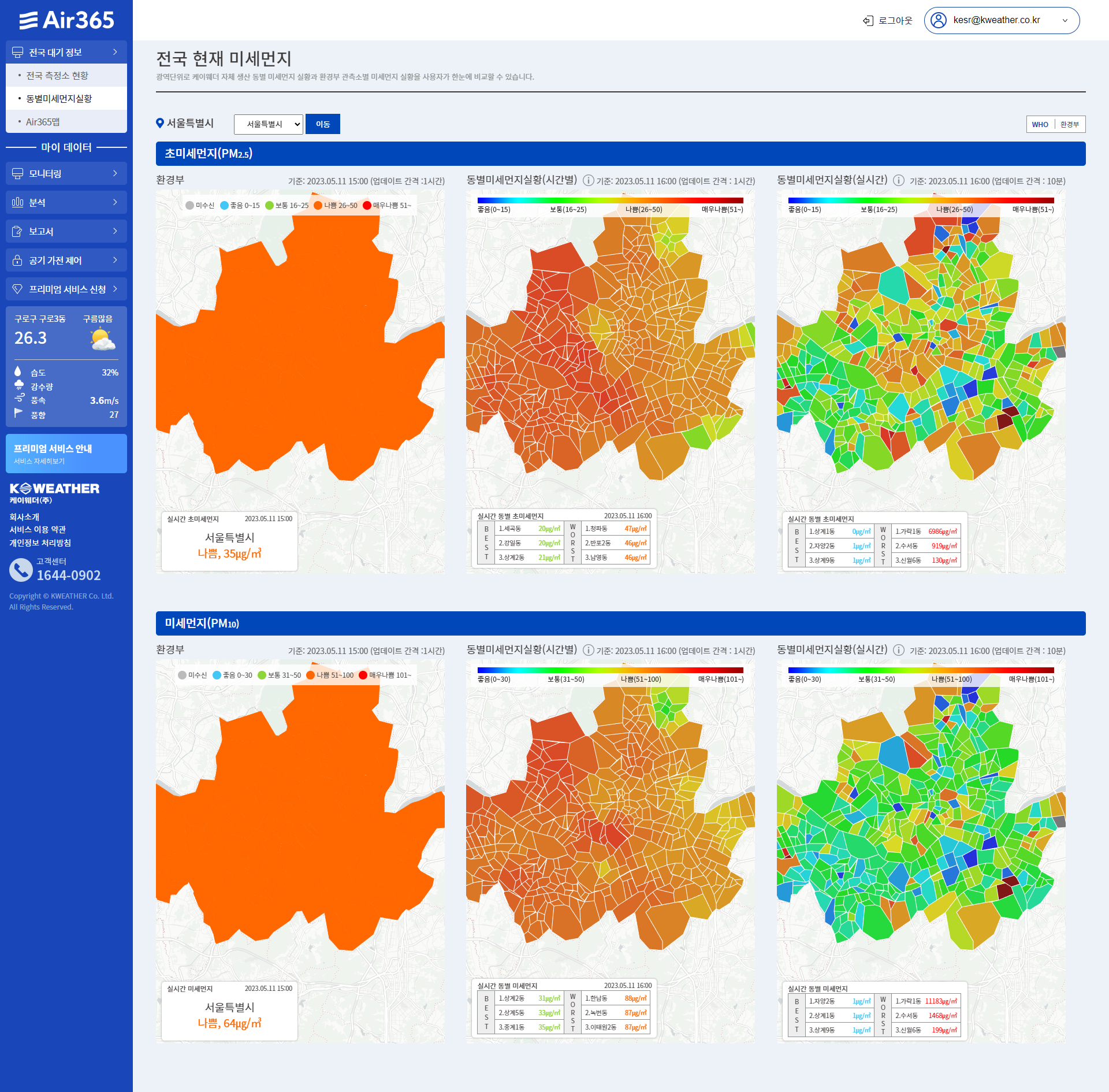This screenshot has height=1092, width=1109.
Task: Click info icon beside PM2.5 시간별 title
Action: 588,180
